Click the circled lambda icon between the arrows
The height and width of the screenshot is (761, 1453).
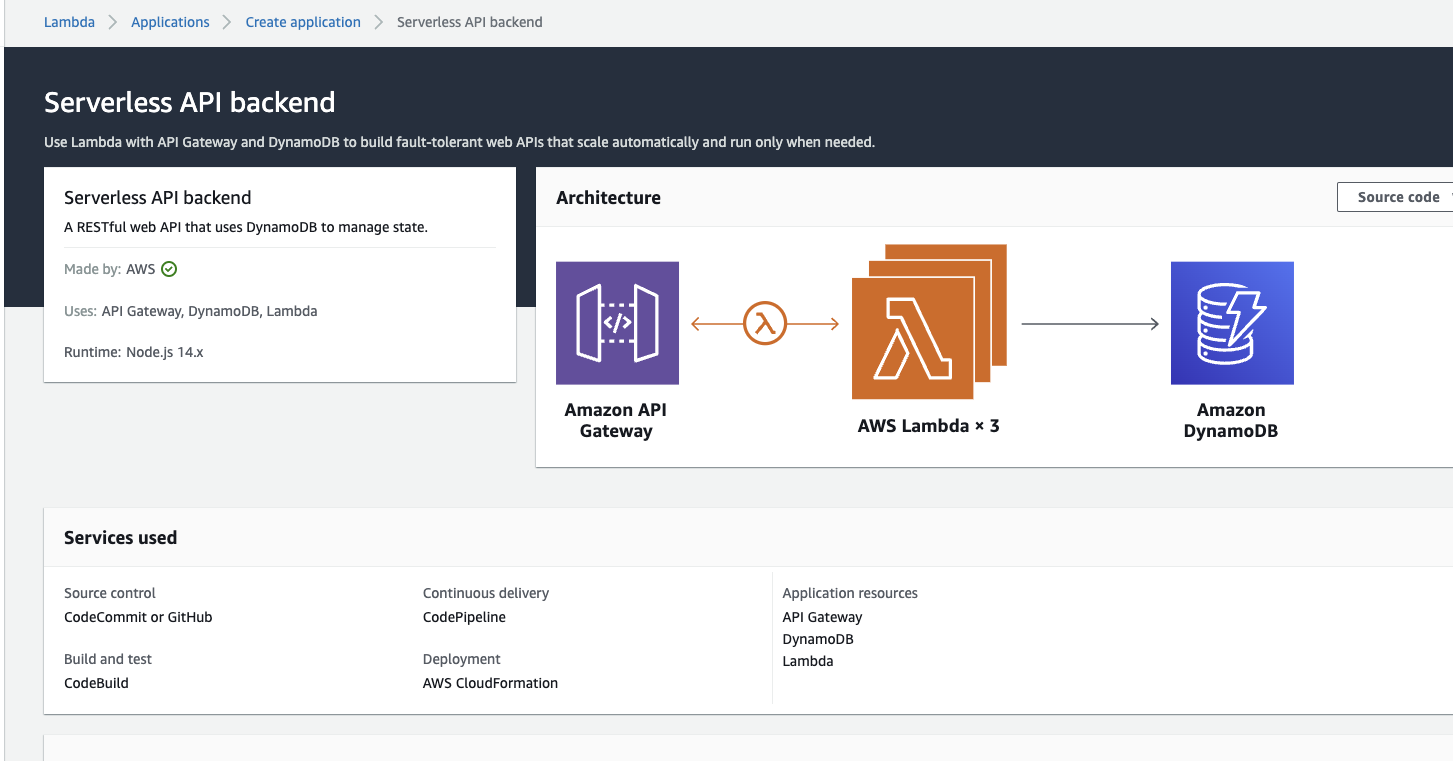(x=765, y=323)
